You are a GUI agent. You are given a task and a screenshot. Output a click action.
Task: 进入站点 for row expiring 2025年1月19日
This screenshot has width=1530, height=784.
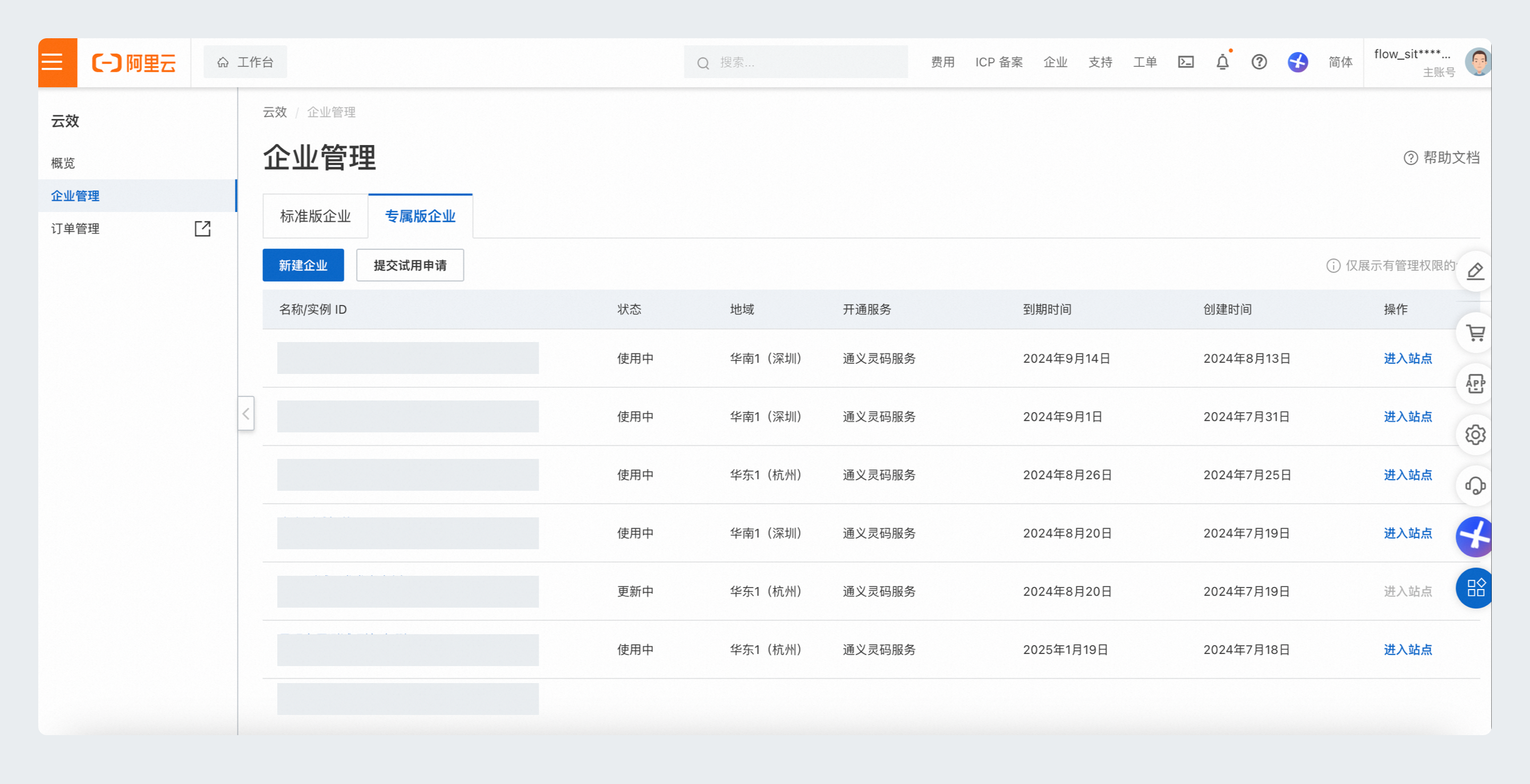[1407, 649]
